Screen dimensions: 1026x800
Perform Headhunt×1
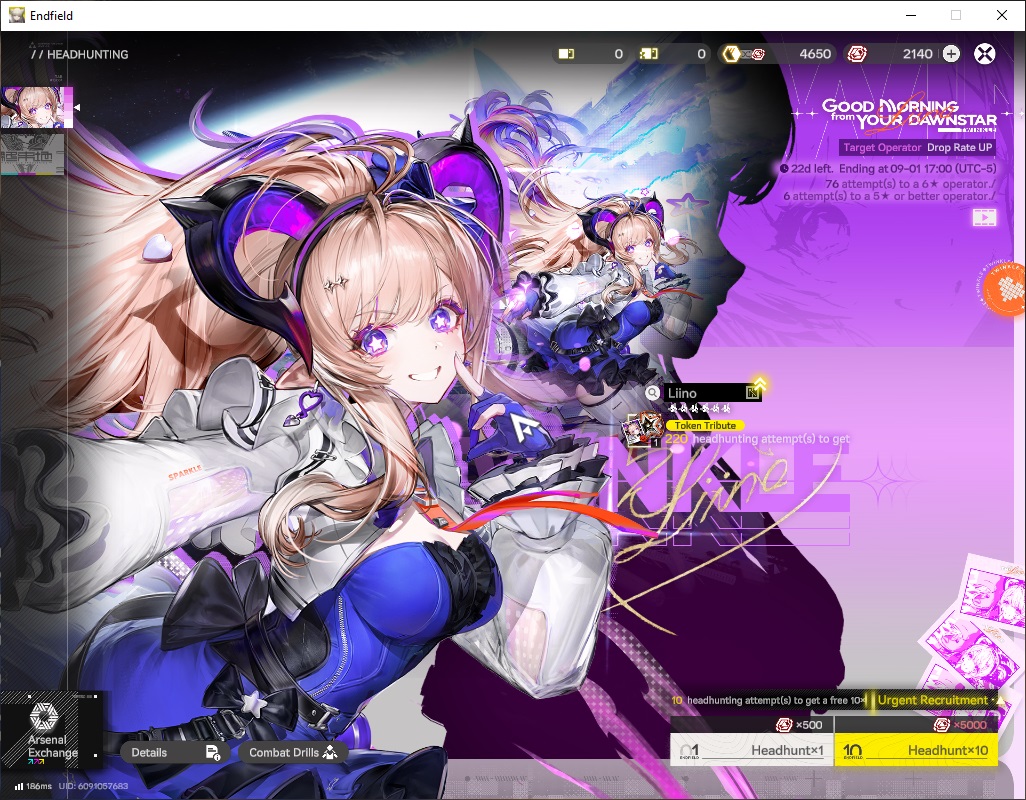click(x=751, y=750)
